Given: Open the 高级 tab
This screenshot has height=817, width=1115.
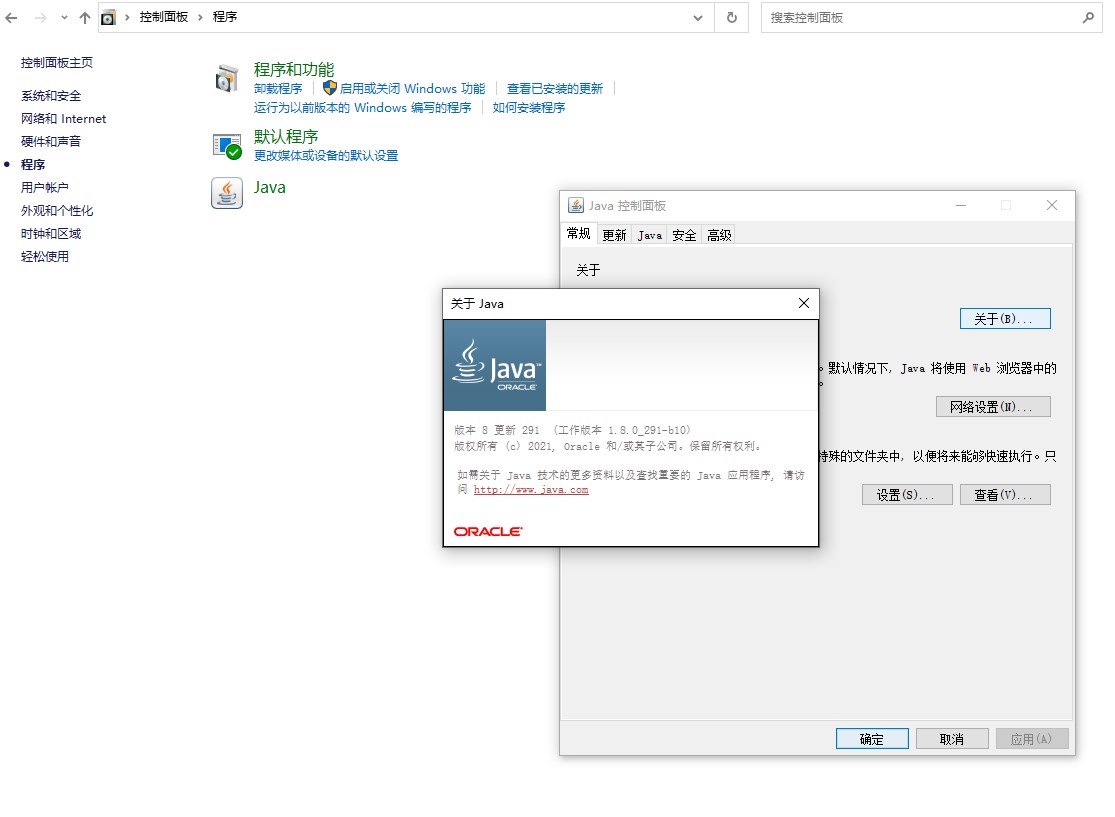Looking at the screenshot, I should pyautogui.click(x=719, y=235).
